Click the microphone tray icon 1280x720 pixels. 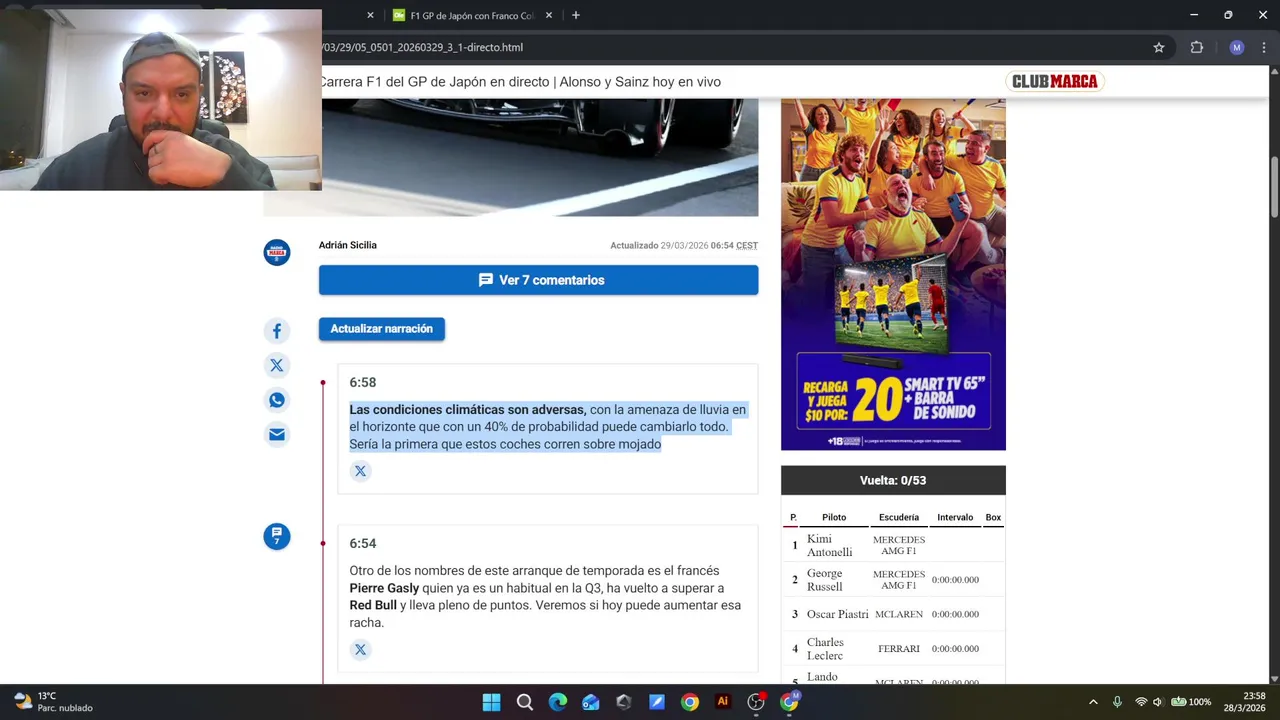1117,702
